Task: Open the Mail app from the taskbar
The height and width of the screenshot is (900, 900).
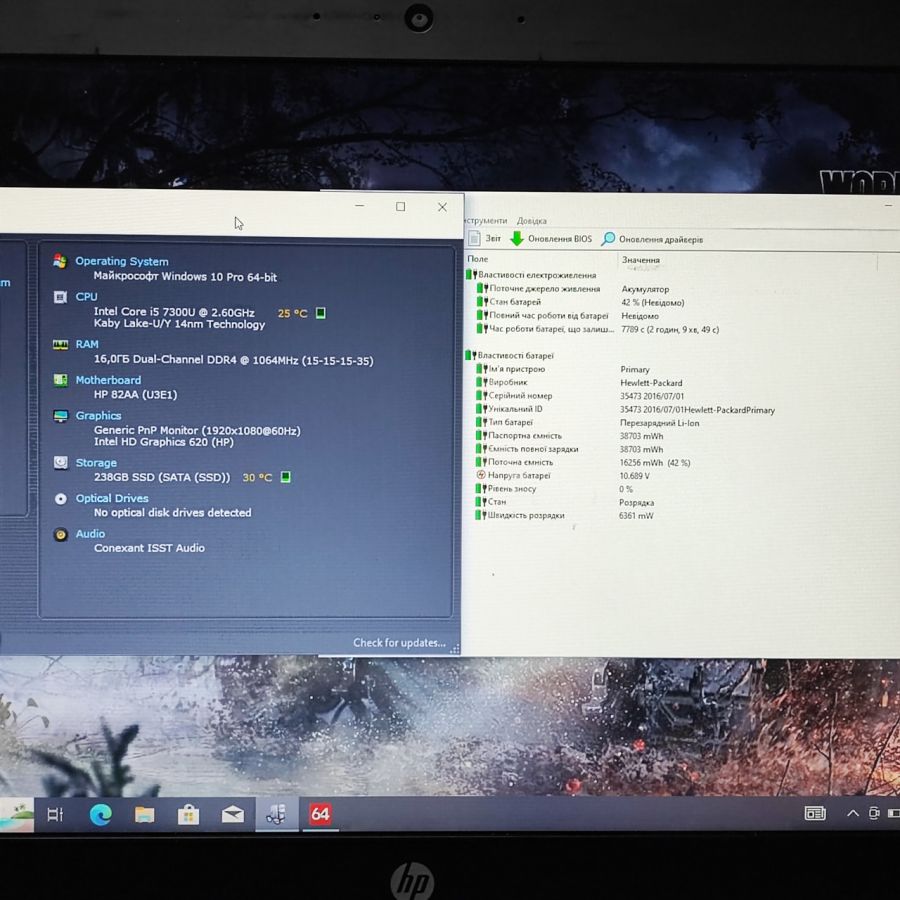Action: tap(232, 814)
